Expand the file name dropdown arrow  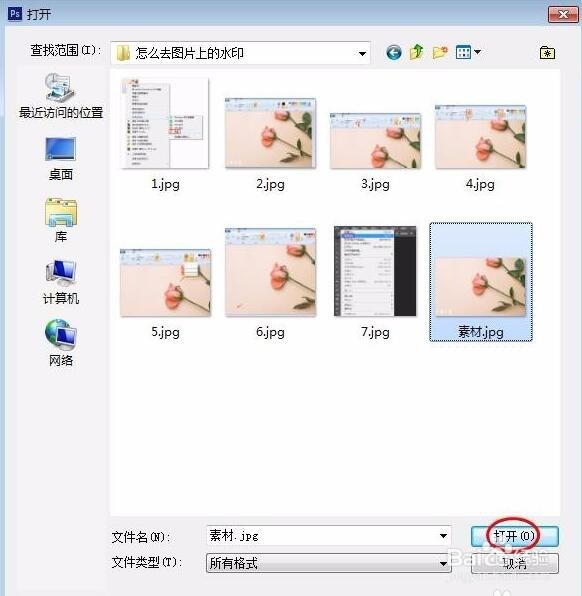pyautogui.click(x=443, y=536)
